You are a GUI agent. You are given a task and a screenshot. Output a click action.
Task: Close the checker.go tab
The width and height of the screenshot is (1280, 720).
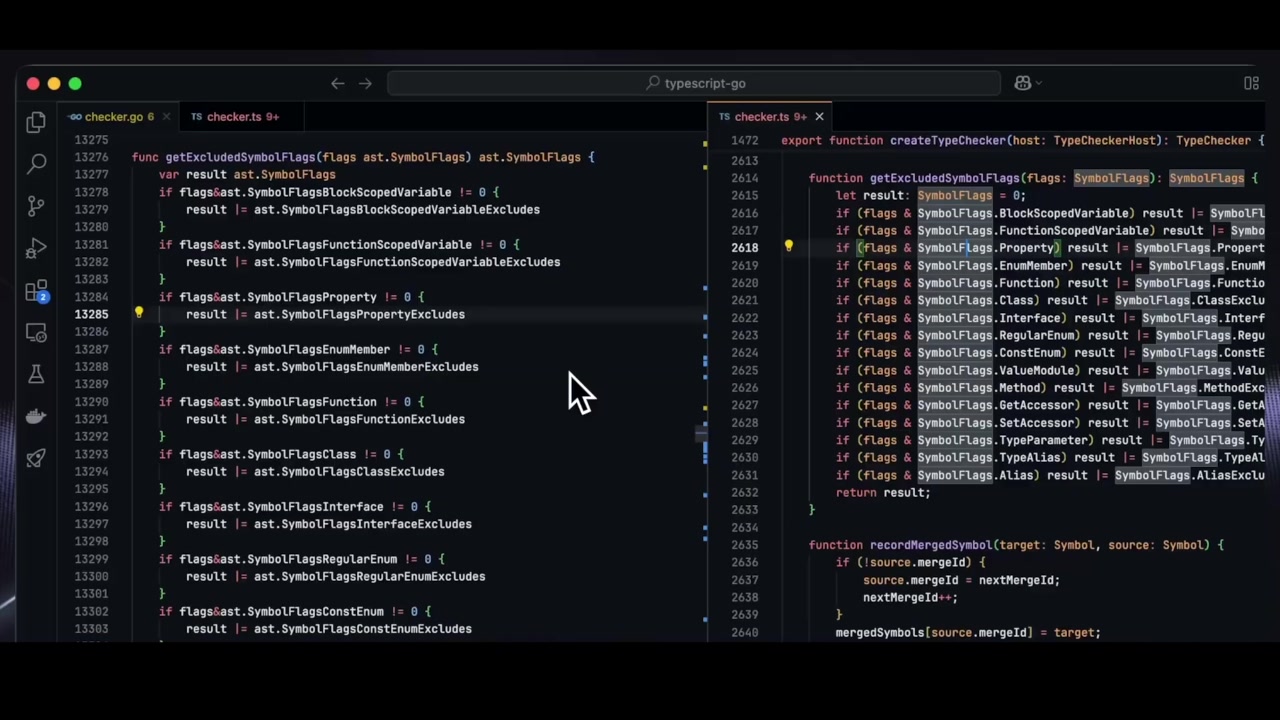point(166,117)
